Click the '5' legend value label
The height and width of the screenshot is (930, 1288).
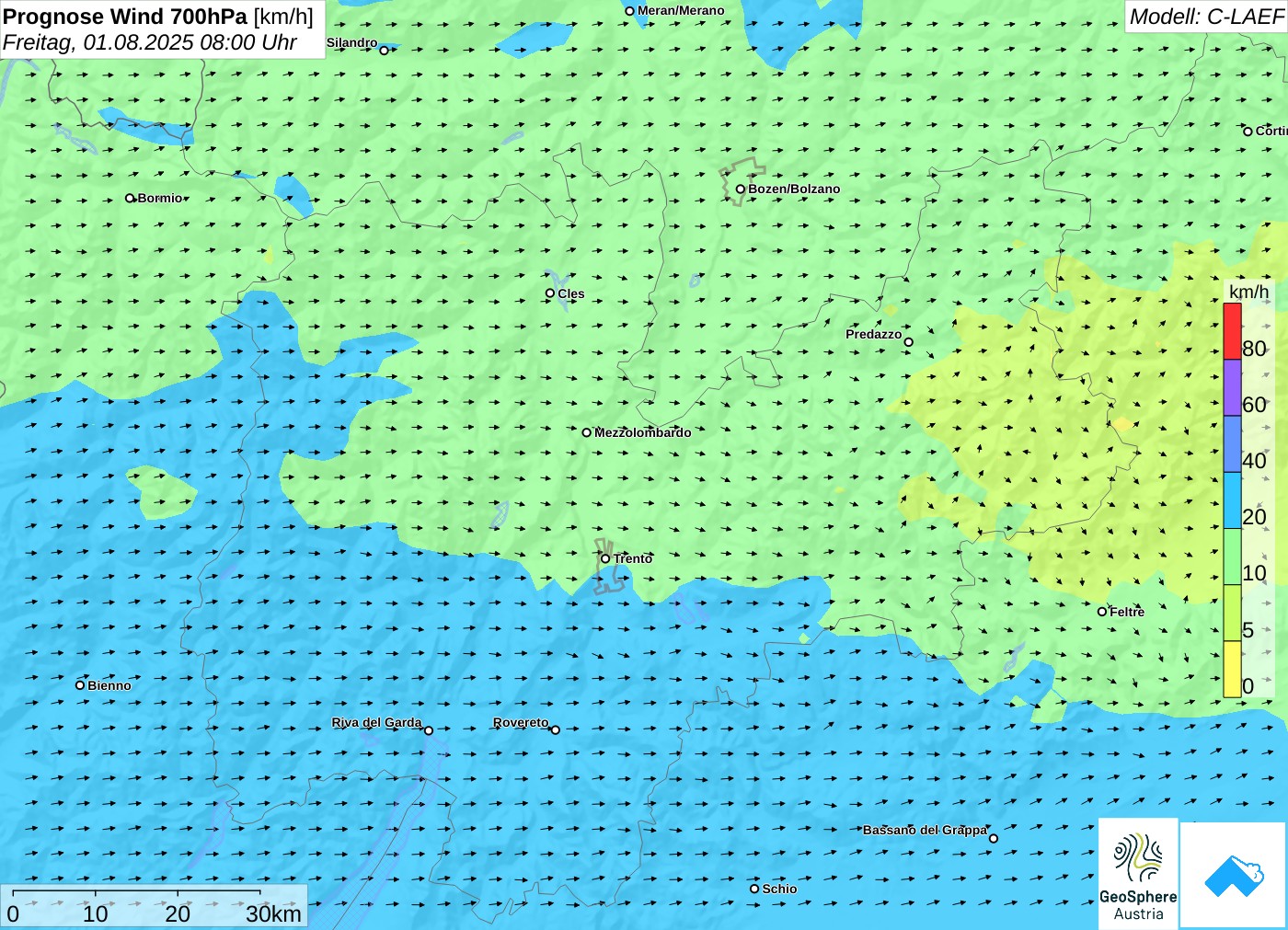point(1248,630)
